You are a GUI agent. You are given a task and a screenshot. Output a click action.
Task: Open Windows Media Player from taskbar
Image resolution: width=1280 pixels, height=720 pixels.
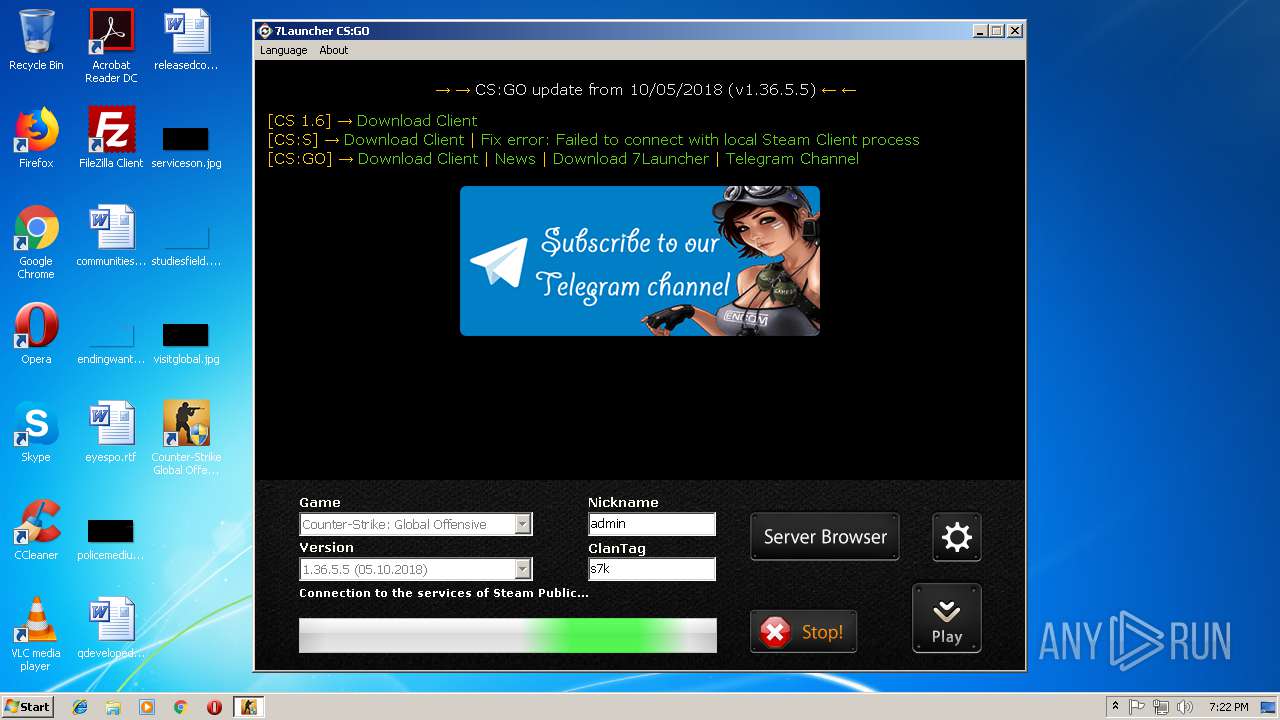pyautogui.click(x=147, y=707)
